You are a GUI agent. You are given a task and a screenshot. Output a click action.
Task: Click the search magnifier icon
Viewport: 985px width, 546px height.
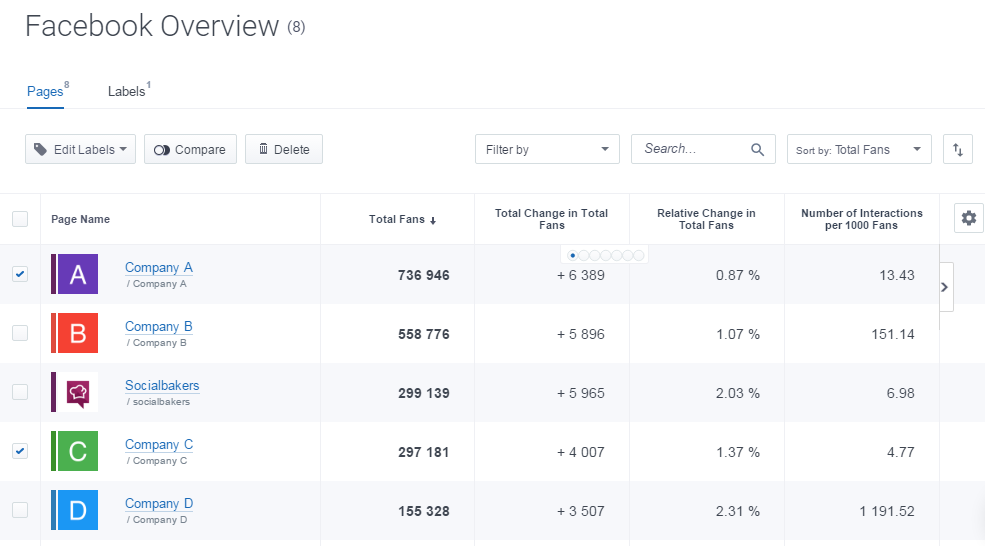click(757, 150)
